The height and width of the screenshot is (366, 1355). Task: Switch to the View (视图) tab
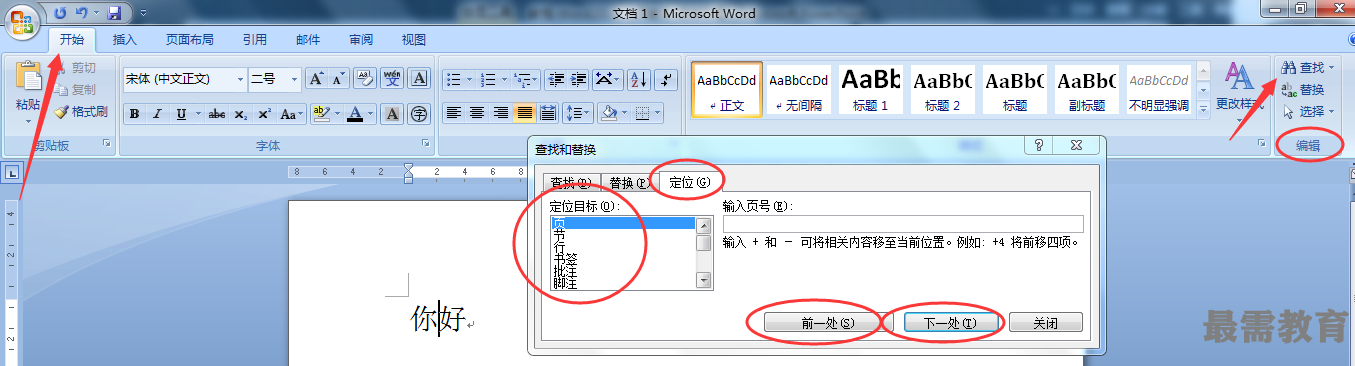click(x=414, y=40)
